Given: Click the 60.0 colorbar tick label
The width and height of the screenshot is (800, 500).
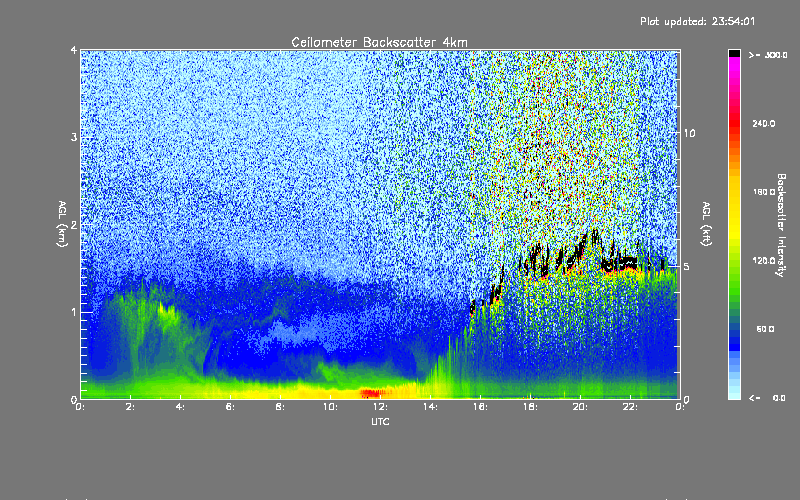Looking at the screenshot, I should point(765,329).
